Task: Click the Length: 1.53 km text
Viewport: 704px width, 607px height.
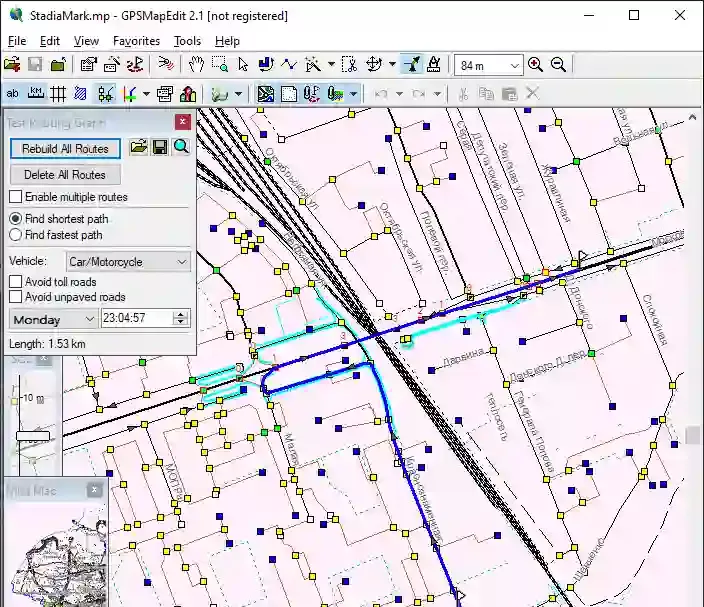Action: coord(47,344)
